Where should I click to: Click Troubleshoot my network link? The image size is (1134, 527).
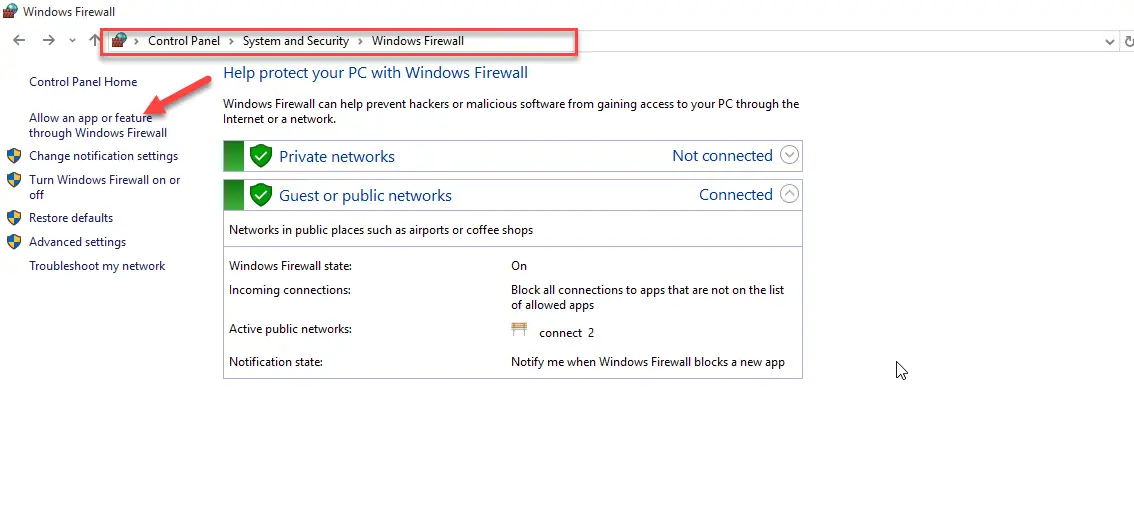(x=97, y=266)
